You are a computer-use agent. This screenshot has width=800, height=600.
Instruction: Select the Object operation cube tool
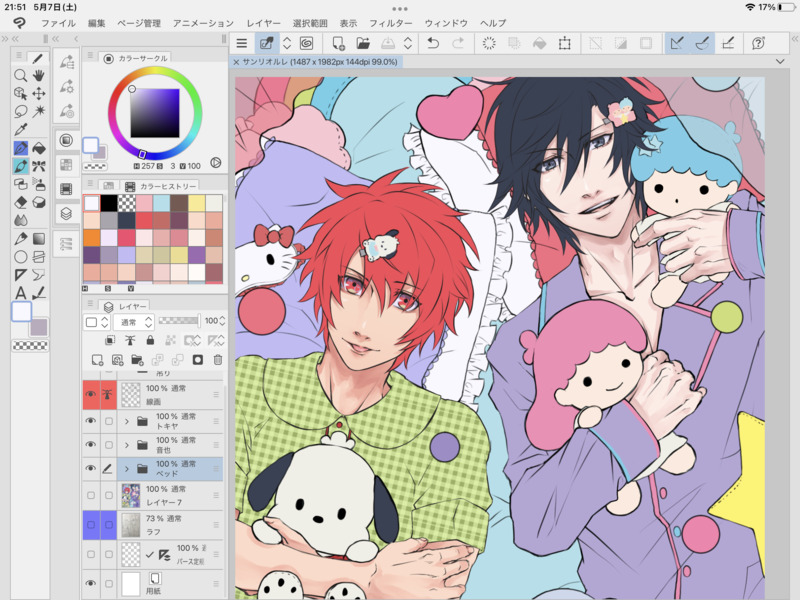click(20, 93)
